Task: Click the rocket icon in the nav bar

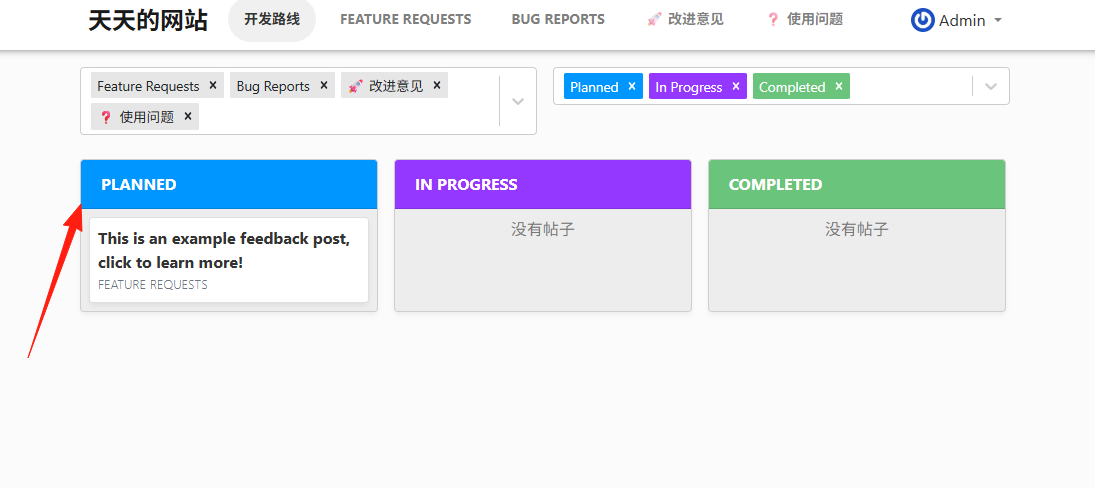Action: [654, 20]
